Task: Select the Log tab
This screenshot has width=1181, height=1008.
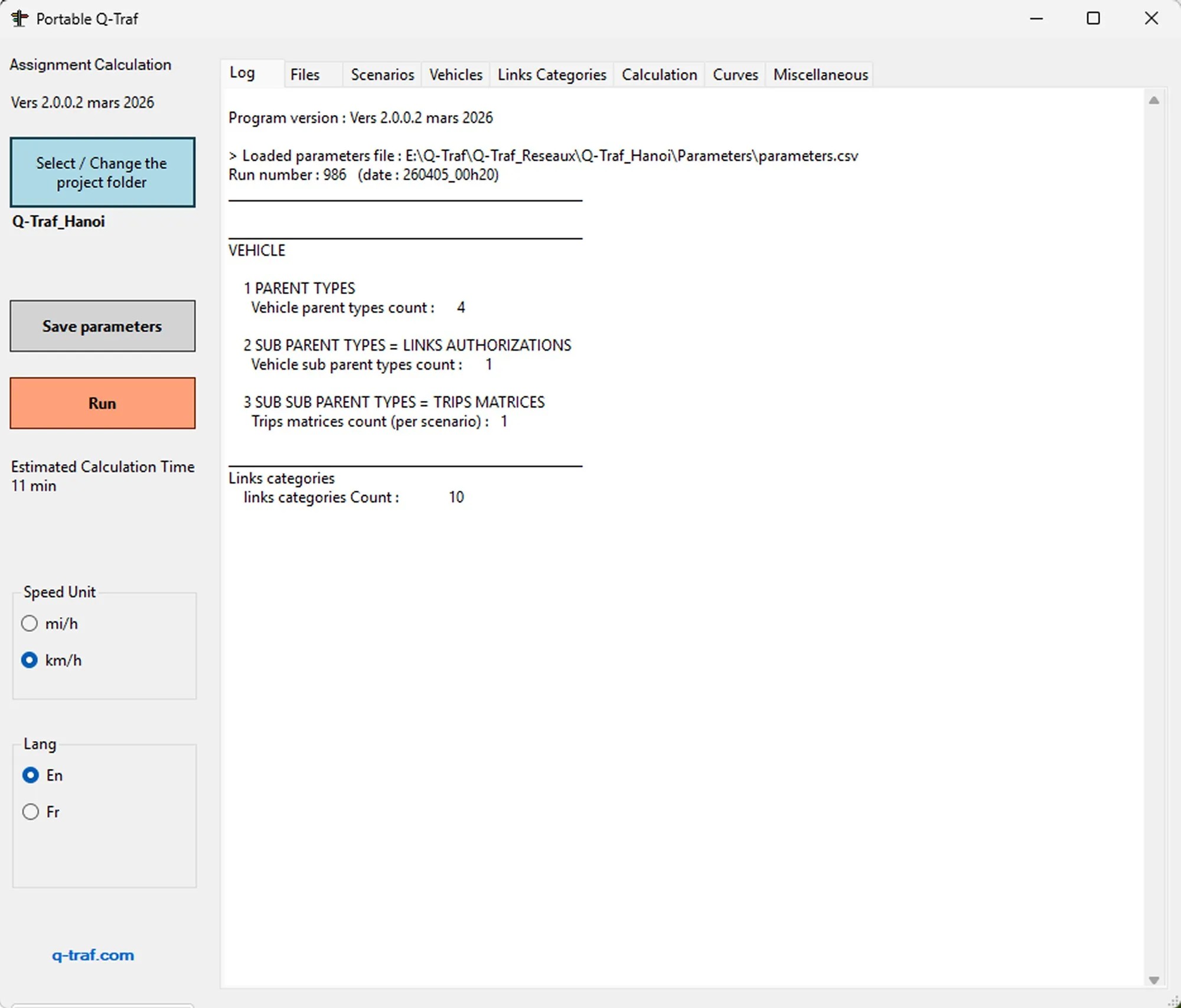Action: point(242,73)
